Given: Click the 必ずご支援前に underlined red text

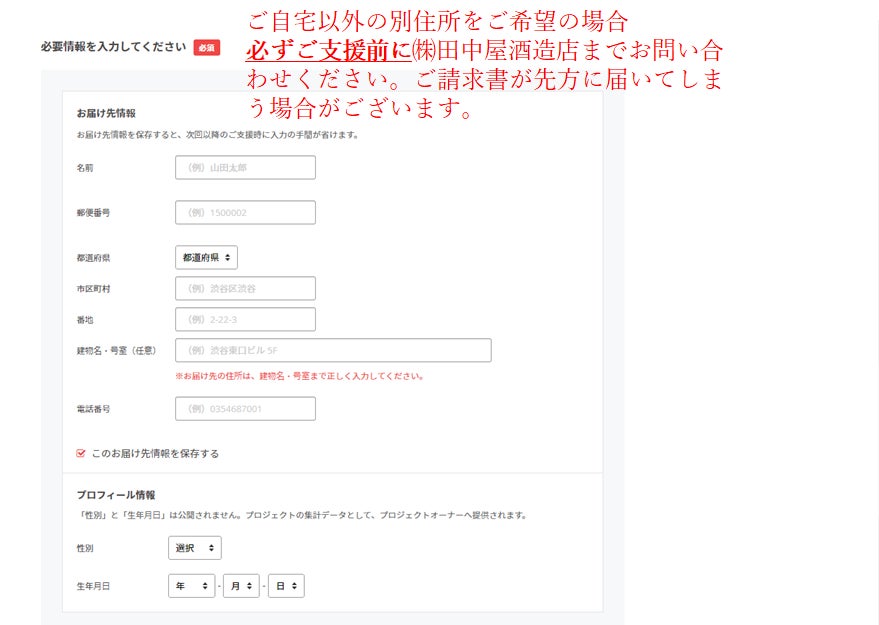Looking at the screenshot, I should 329,50.
